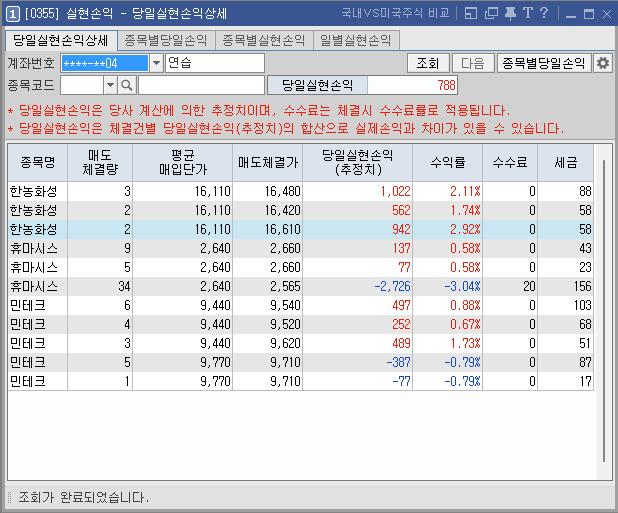The image size is (618, 513).
Task: Expand the 종목코드 dropdown arrow
Action: [x=110, y=85]
